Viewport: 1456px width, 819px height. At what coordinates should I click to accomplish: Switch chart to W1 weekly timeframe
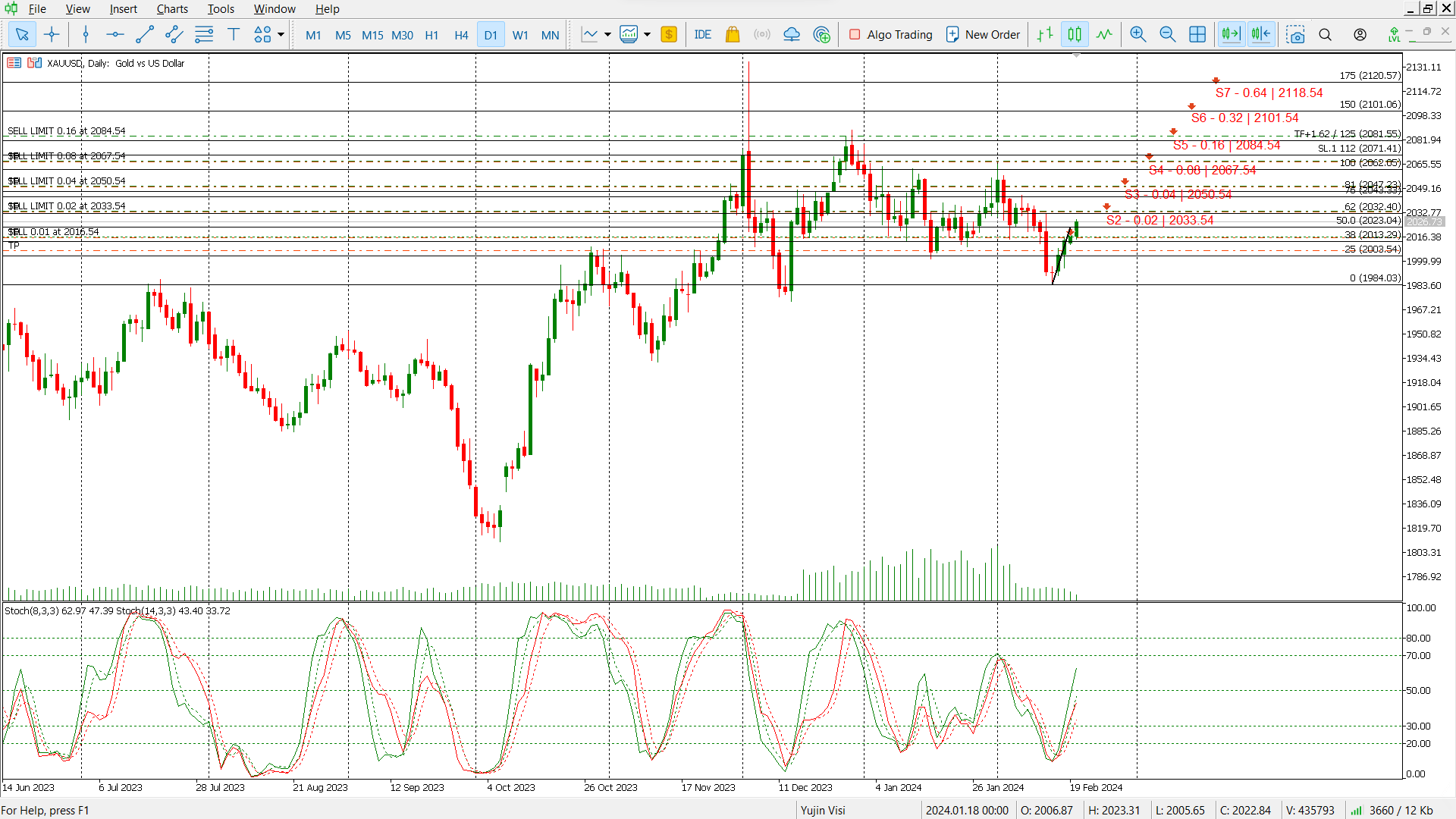pos(520,35)
